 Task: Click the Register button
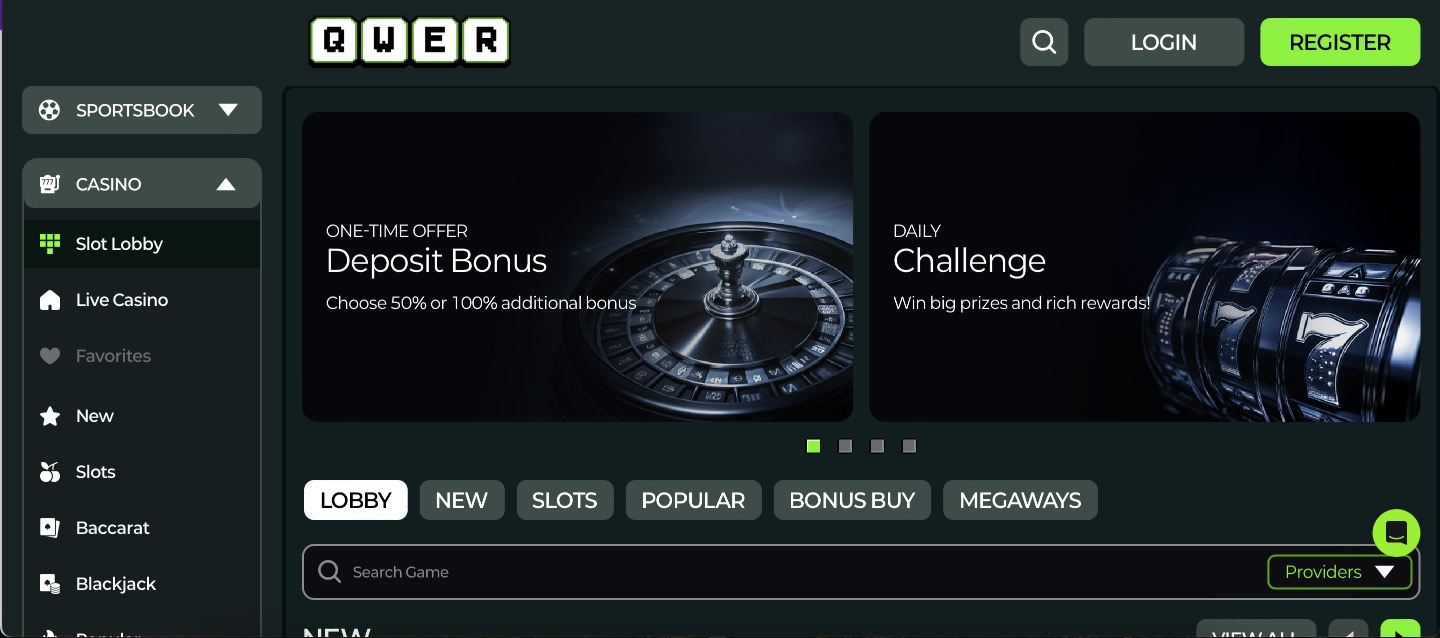1340,42
